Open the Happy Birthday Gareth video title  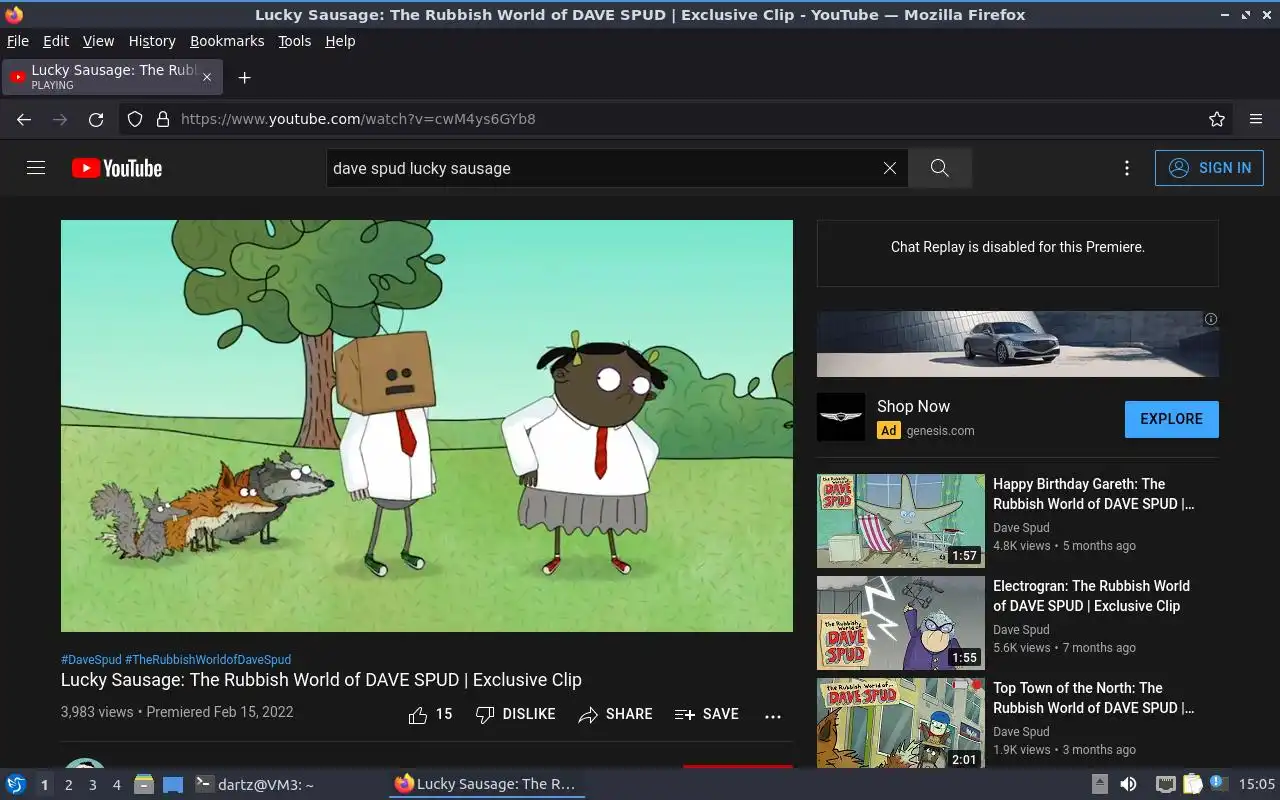[1093, 494]
